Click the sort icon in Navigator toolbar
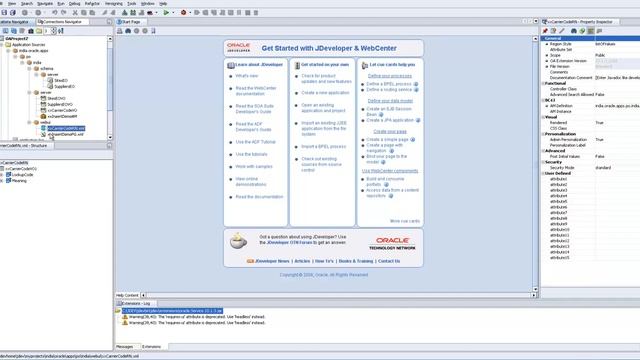Image resolution: width=640 pixels, height=360 pixels. 61,31
